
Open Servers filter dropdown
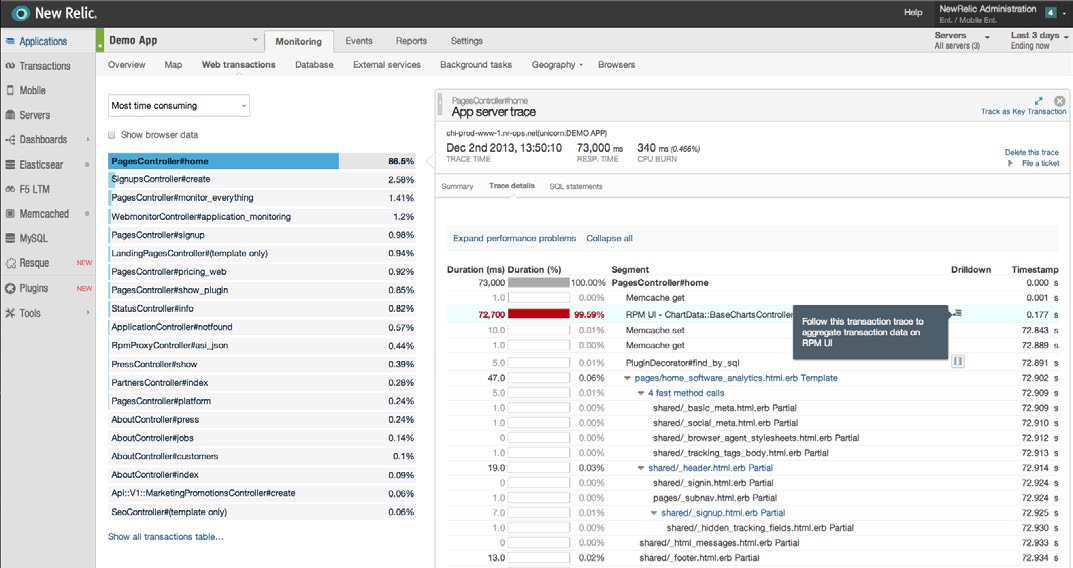click(962, 40)
